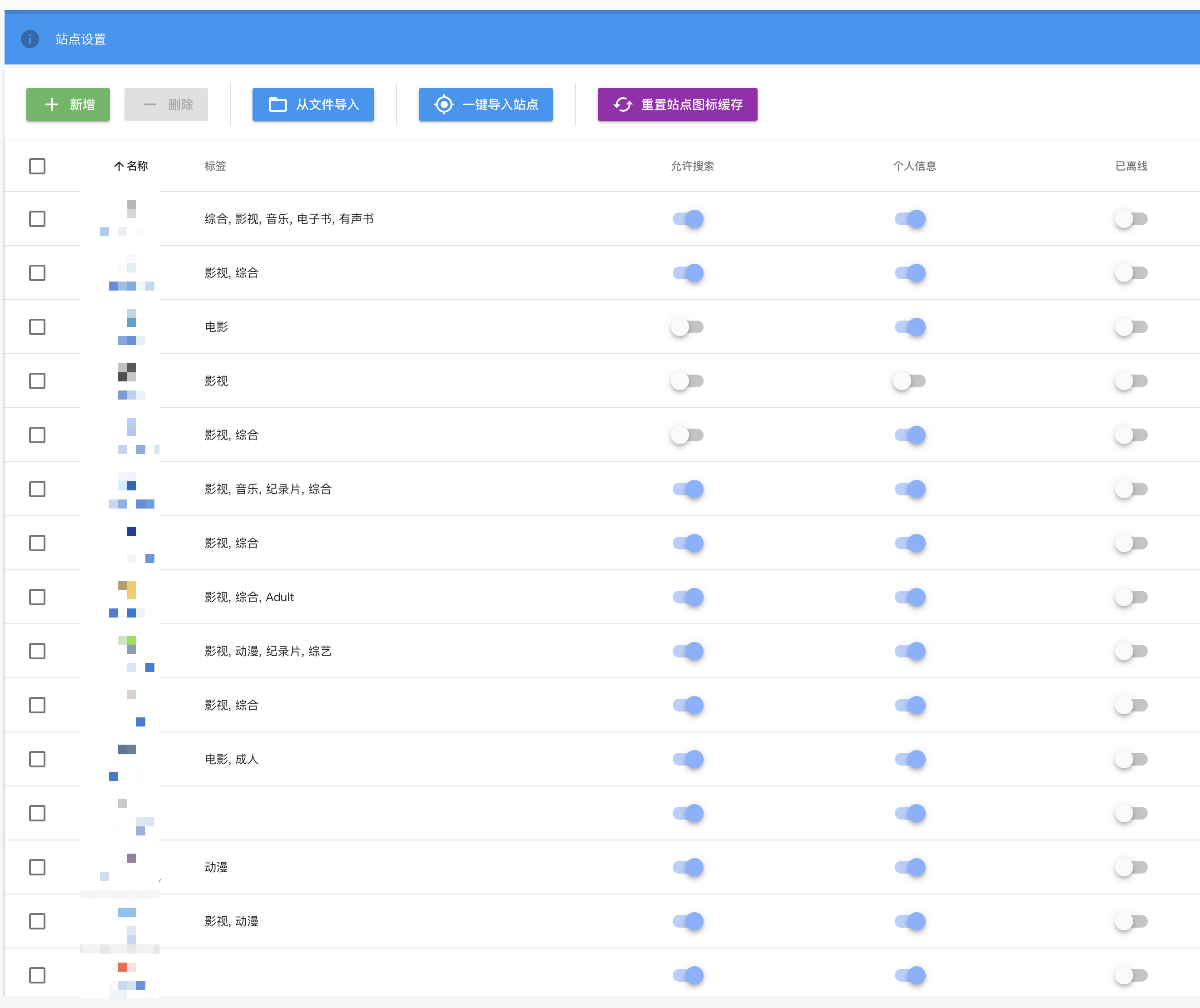This screenshot has height=1008, width=1200.
Task: Click the 个人信息 column header
Action: click(914, 166)
